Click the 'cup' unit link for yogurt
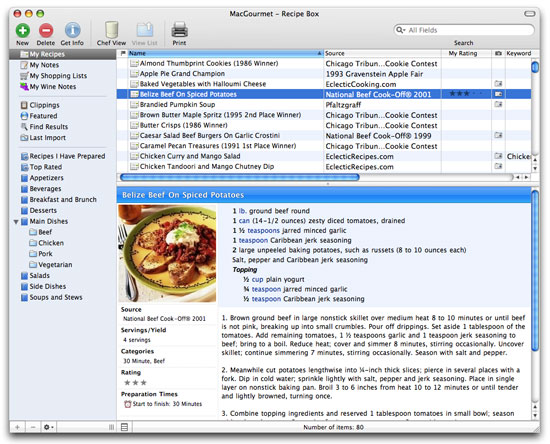The width and height of the screenshot is (550, 444). 257,280
